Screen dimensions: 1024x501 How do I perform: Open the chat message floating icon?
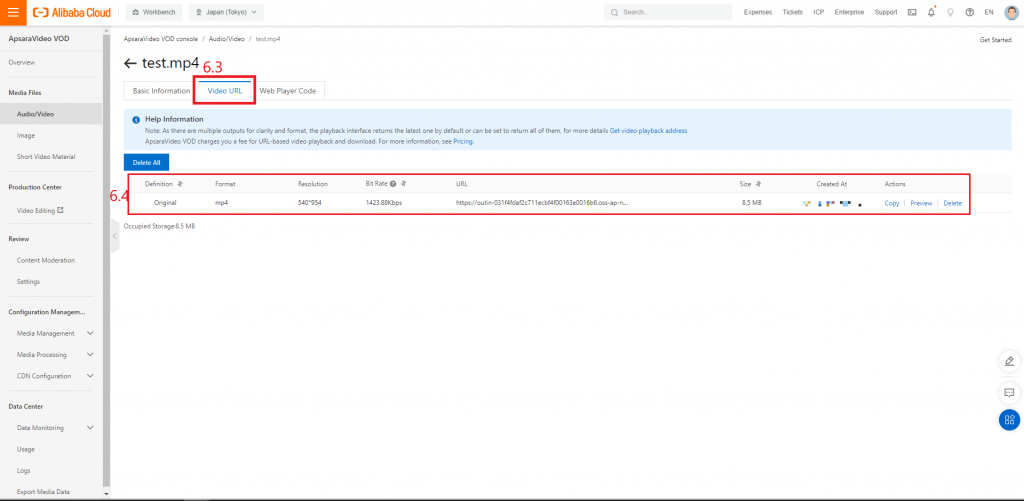pyautogui.click(x=1009, y=393)
